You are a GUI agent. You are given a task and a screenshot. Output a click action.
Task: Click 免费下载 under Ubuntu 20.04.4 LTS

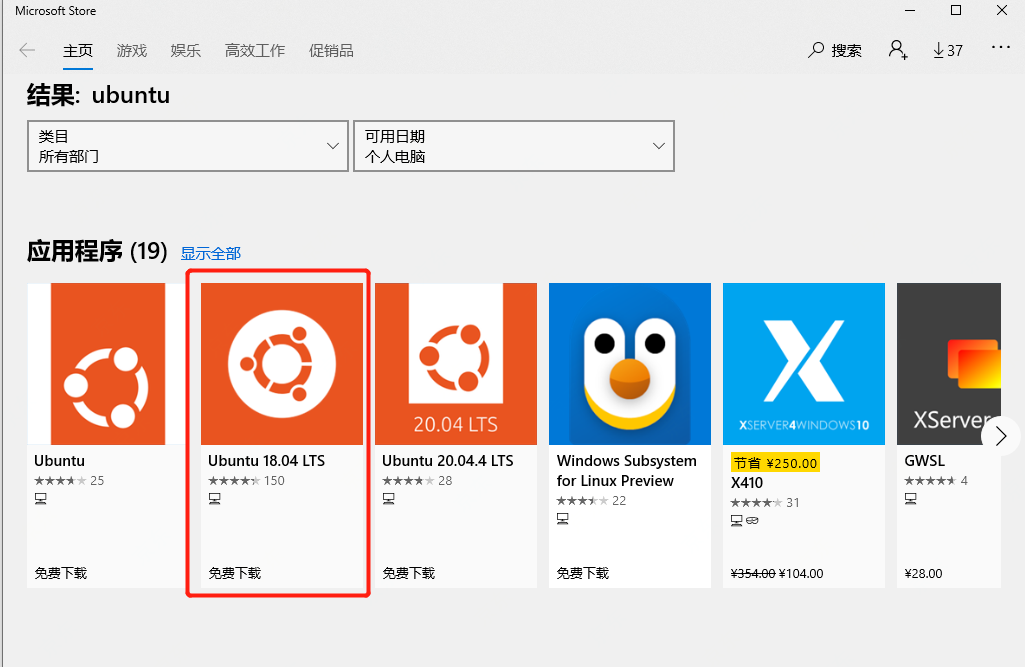pyautogui.click(x=409, y=573)
